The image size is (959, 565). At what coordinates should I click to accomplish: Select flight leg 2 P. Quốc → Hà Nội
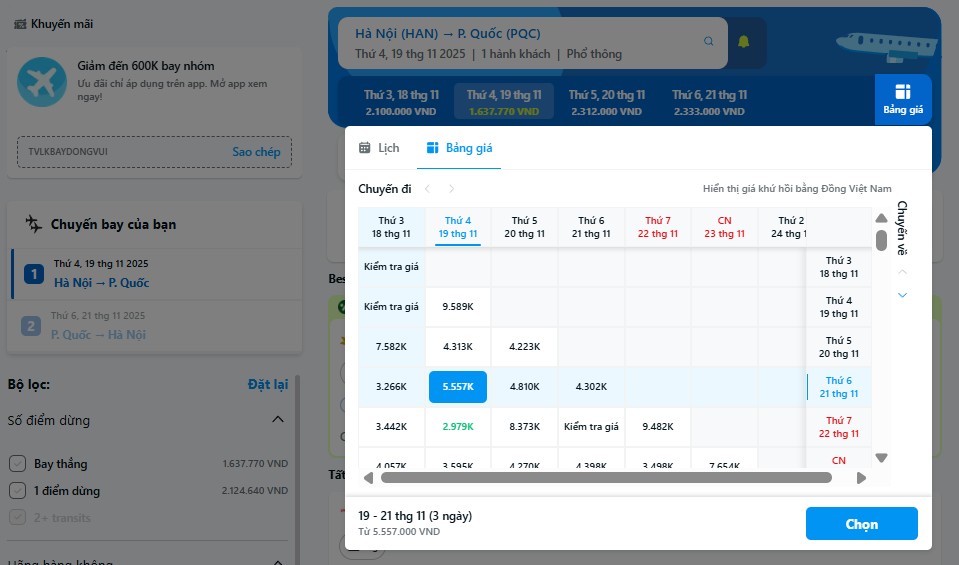click(157, 326)
